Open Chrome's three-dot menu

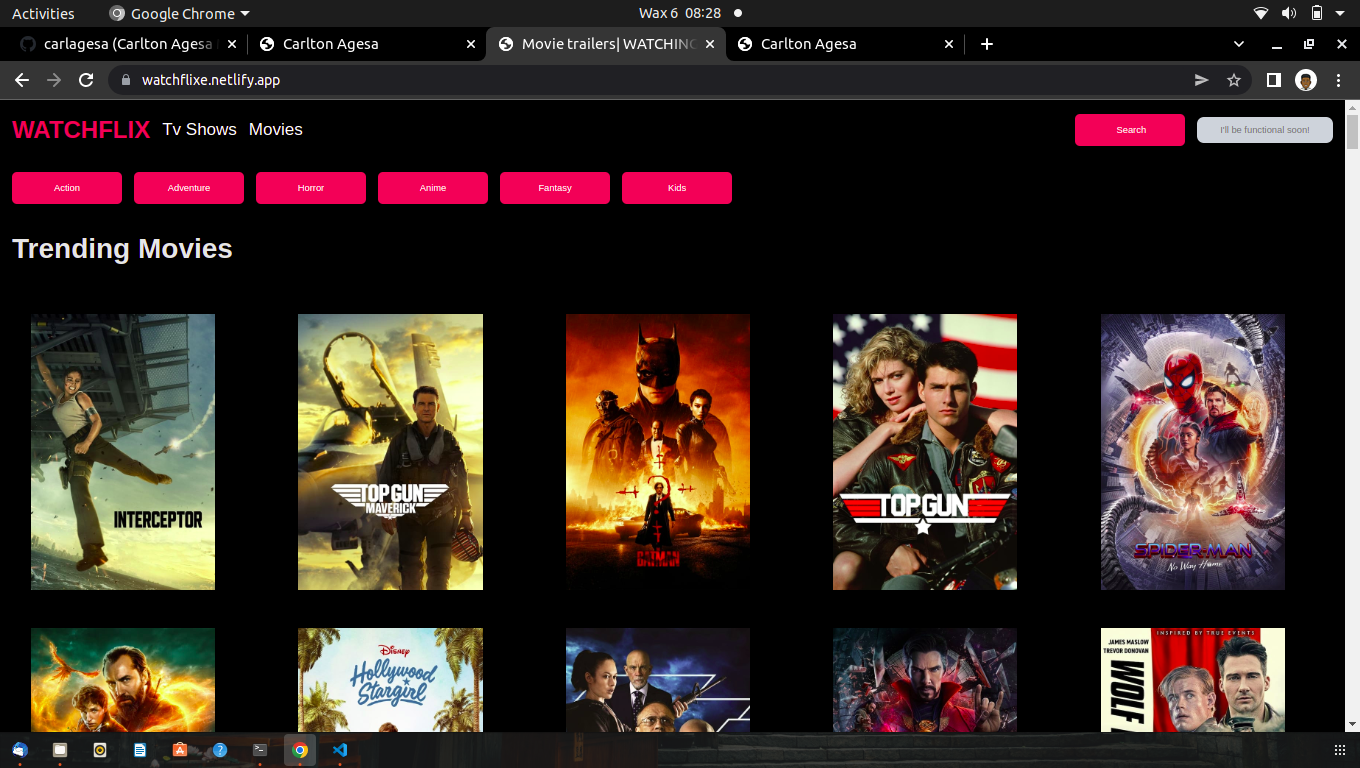pyautogui.click(x=1339, y=80)
